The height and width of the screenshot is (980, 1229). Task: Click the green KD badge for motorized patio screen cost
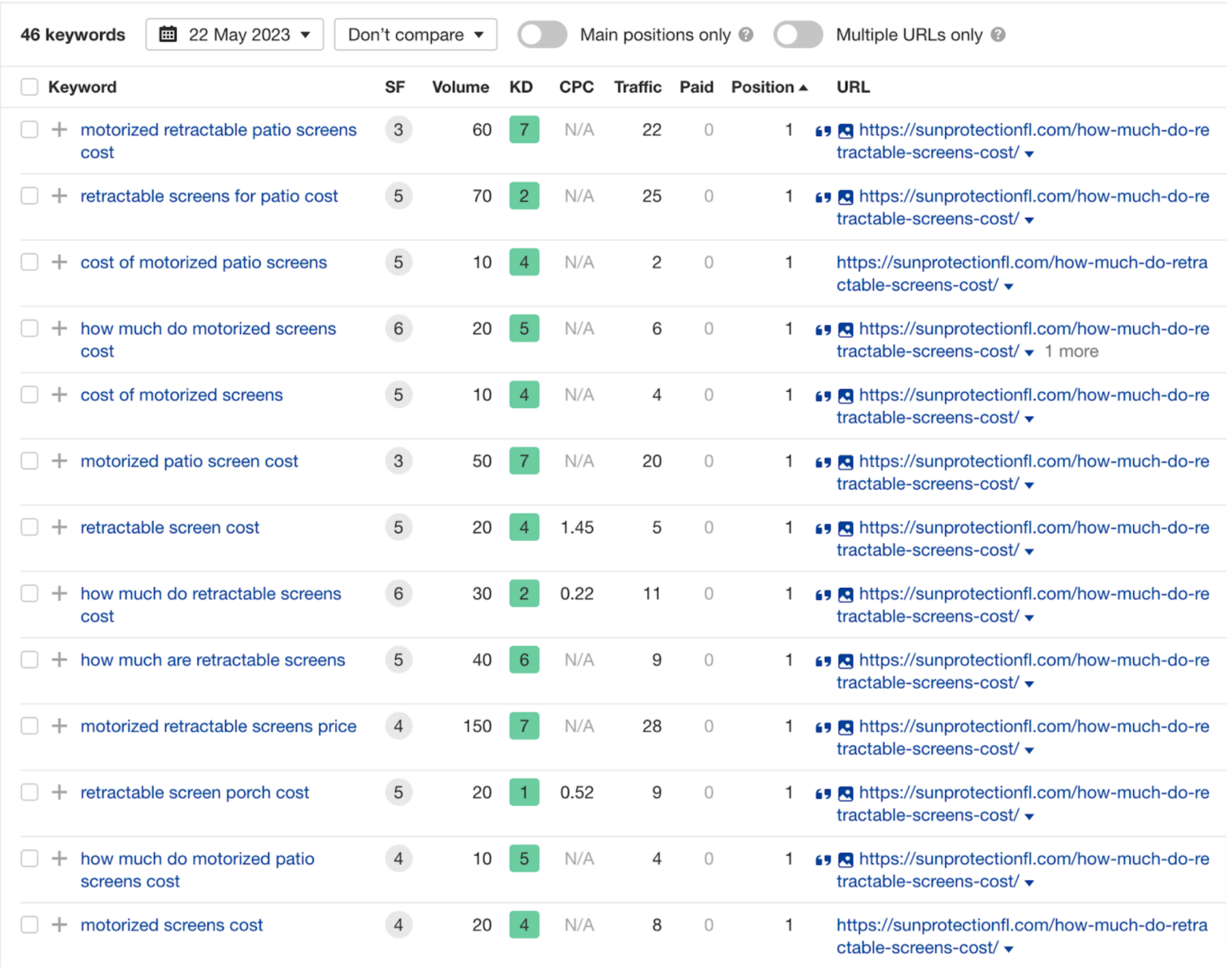(524, 461)
